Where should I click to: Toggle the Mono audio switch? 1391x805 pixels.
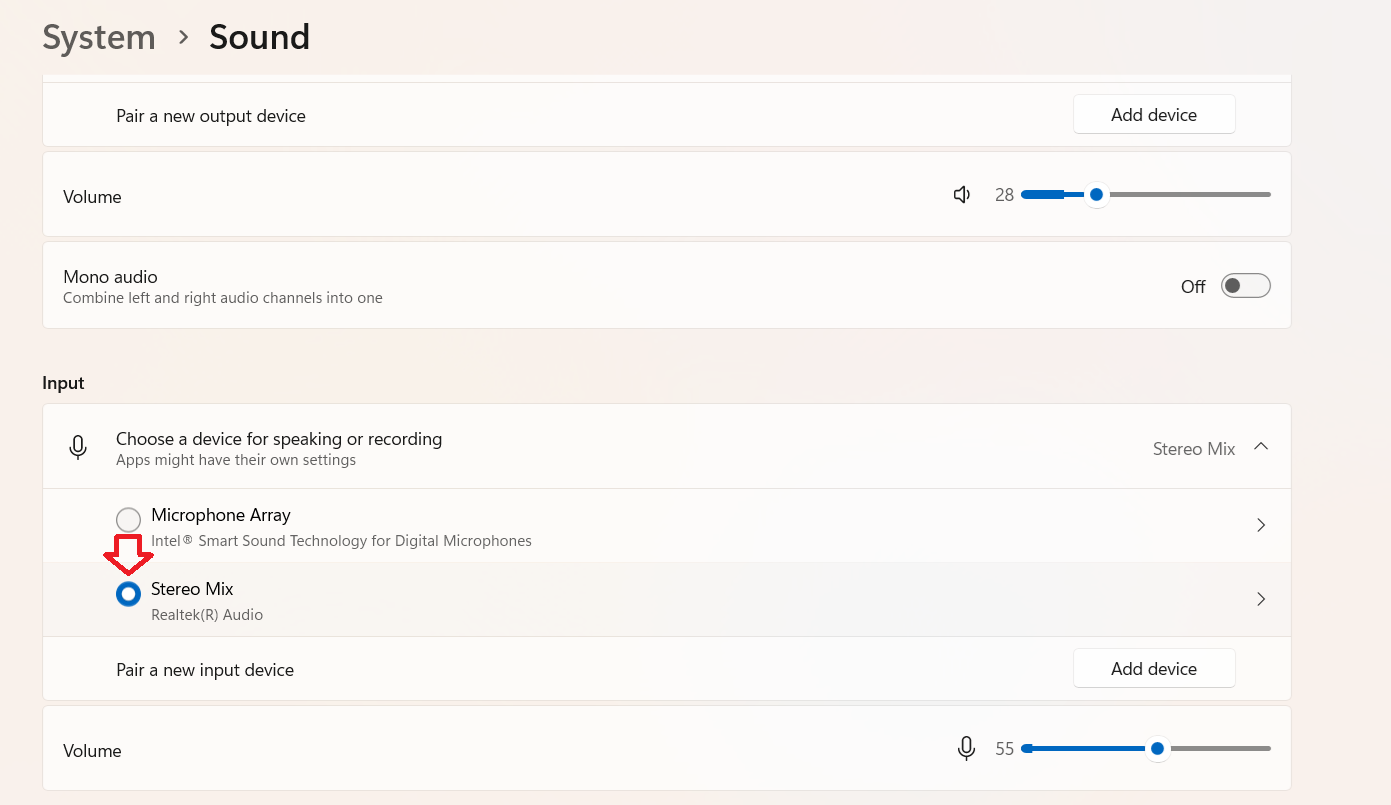tap(1246, 286)
